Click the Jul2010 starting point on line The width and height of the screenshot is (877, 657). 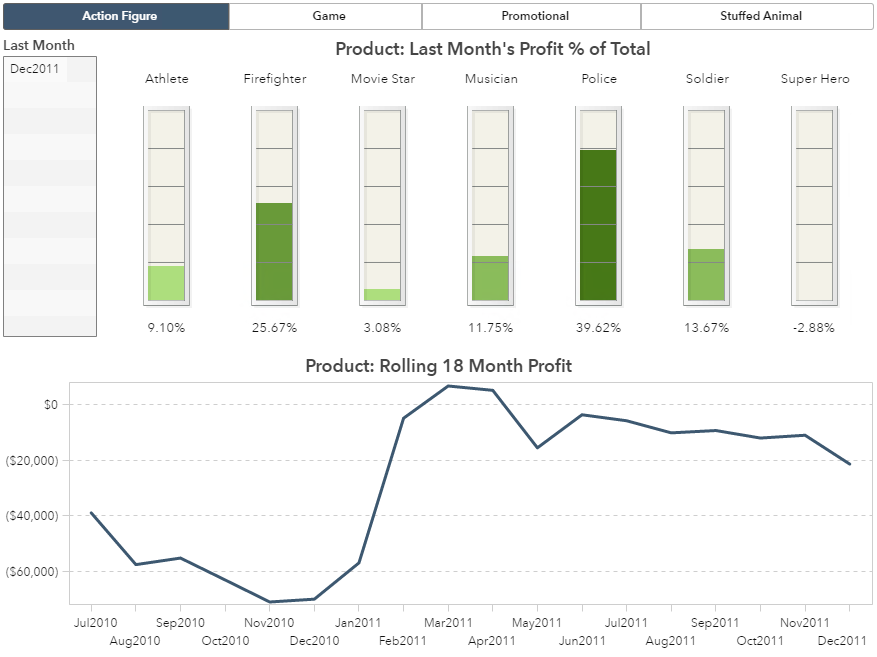tap(91, 513)
